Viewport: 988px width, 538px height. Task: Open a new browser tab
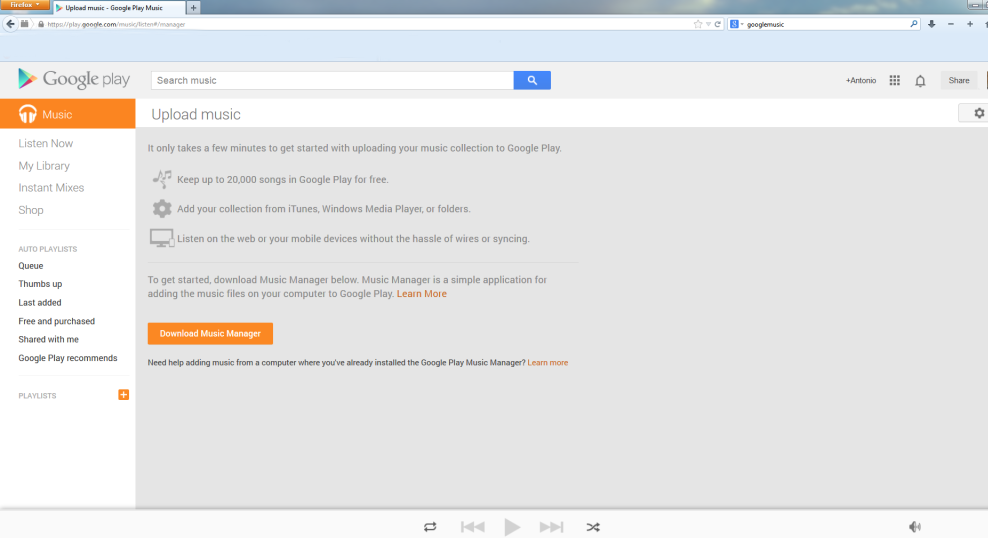point(193,8)
